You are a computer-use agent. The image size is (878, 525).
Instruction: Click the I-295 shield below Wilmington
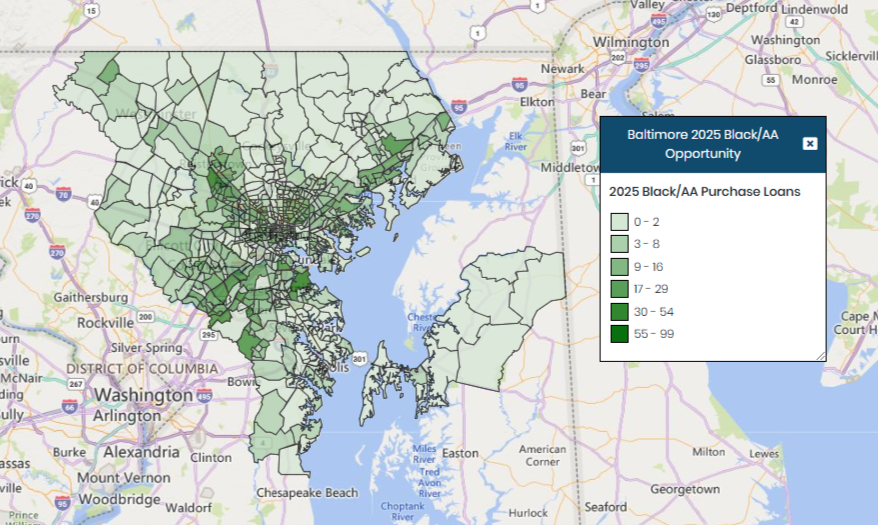[x=641, y=64]
